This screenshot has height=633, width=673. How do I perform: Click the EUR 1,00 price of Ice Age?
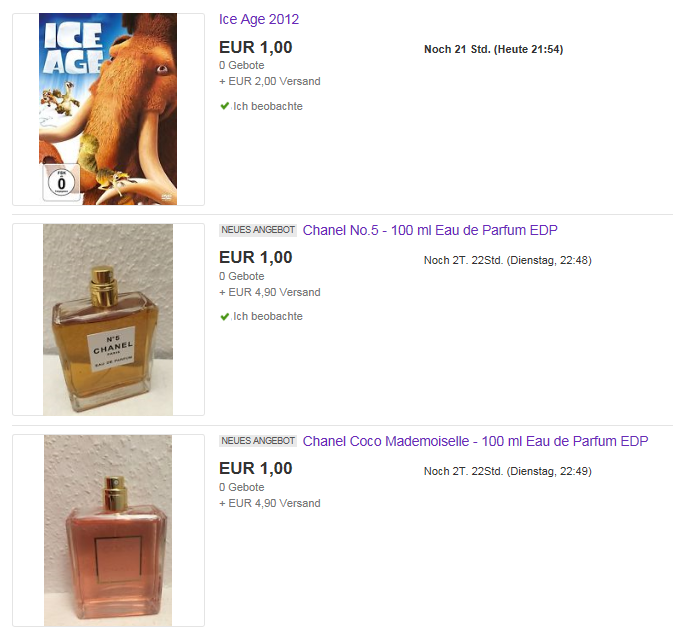(256, 47)
